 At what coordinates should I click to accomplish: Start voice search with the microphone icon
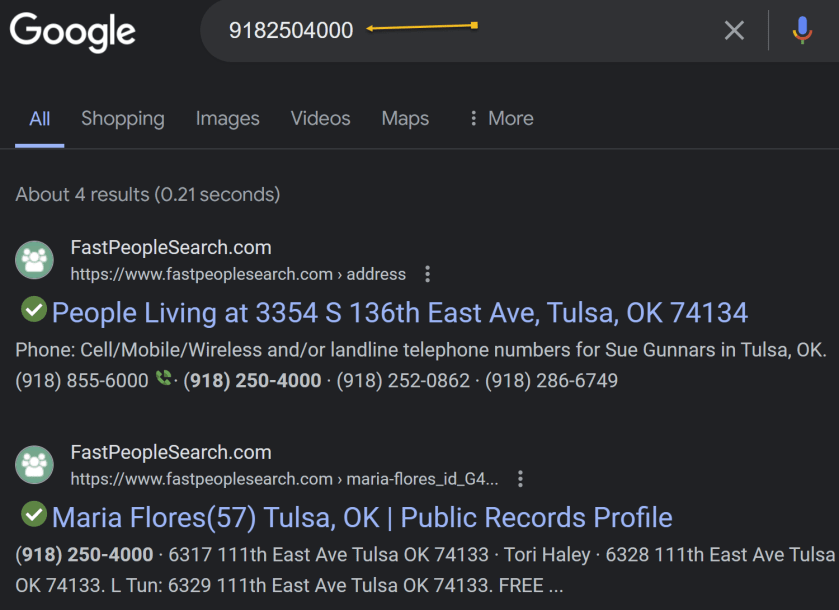pyautogui.click(x=802, y=31)
